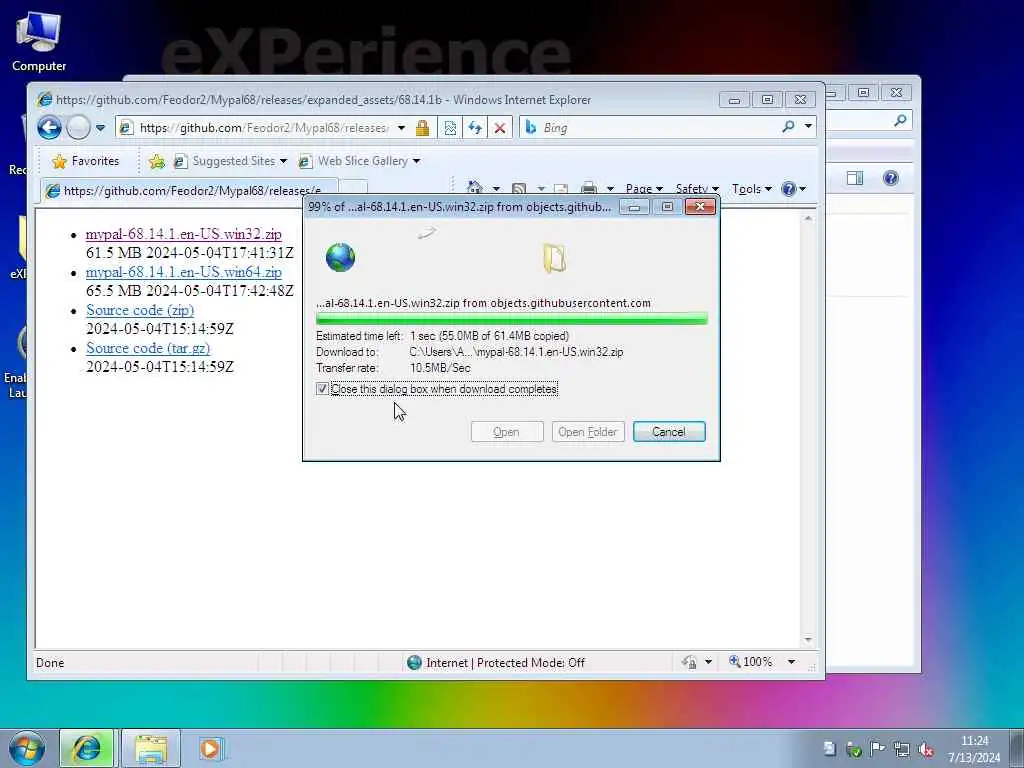Click help icon in background window
1024x768 pixels.
pyautogui.click(x=890, y=178)
